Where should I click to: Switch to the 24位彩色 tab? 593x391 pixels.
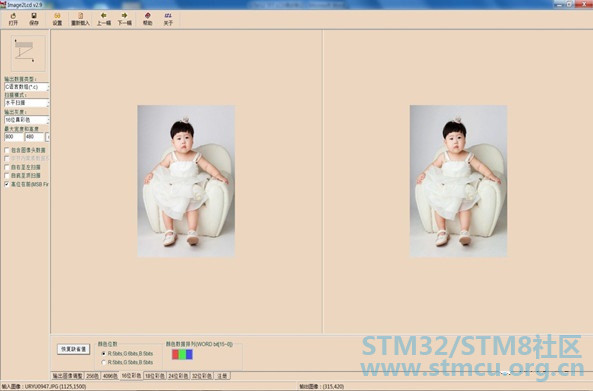click(x=178, y=376)
